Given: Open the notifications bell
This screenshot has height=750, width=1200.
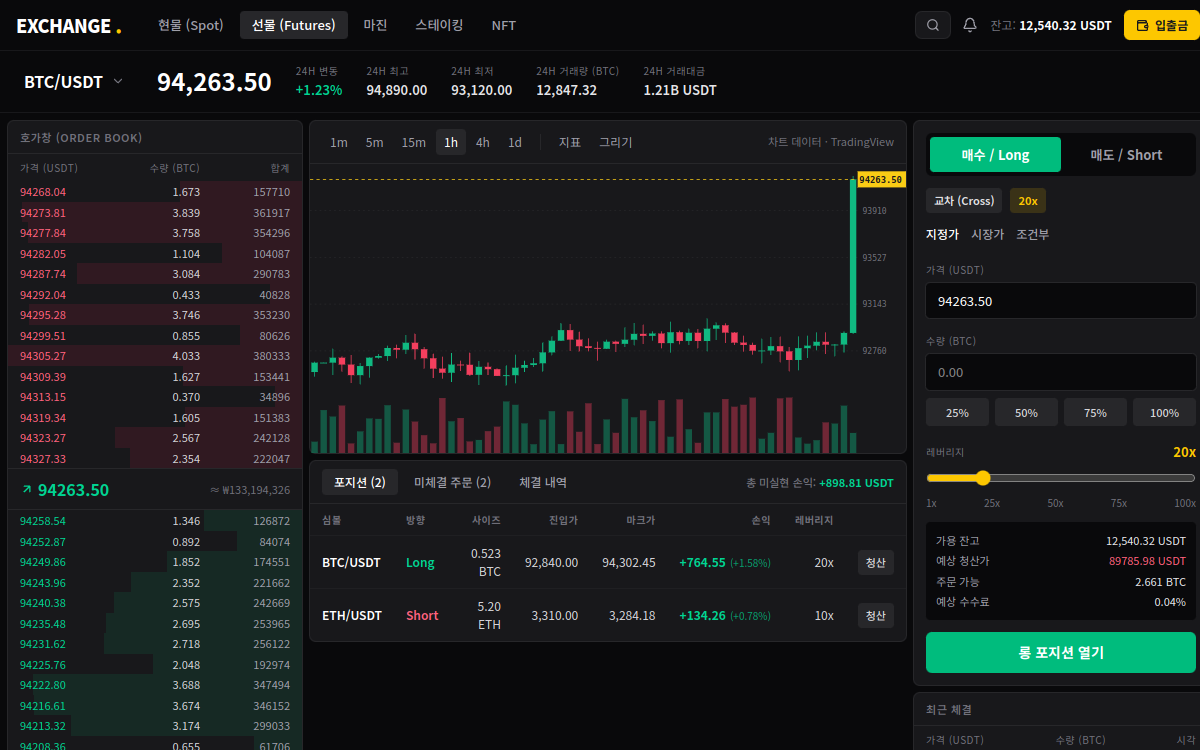Looking at the screenshot, I should (969, 25).
